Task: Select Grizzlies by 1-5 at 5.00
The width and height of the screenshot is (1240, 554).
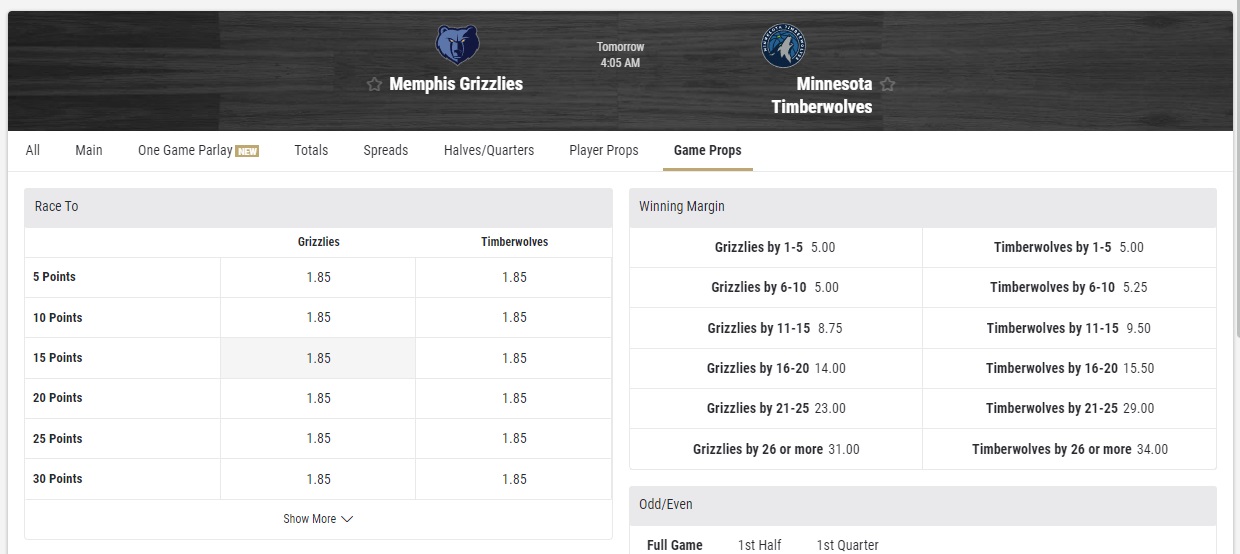Action: tap(775, 247)
